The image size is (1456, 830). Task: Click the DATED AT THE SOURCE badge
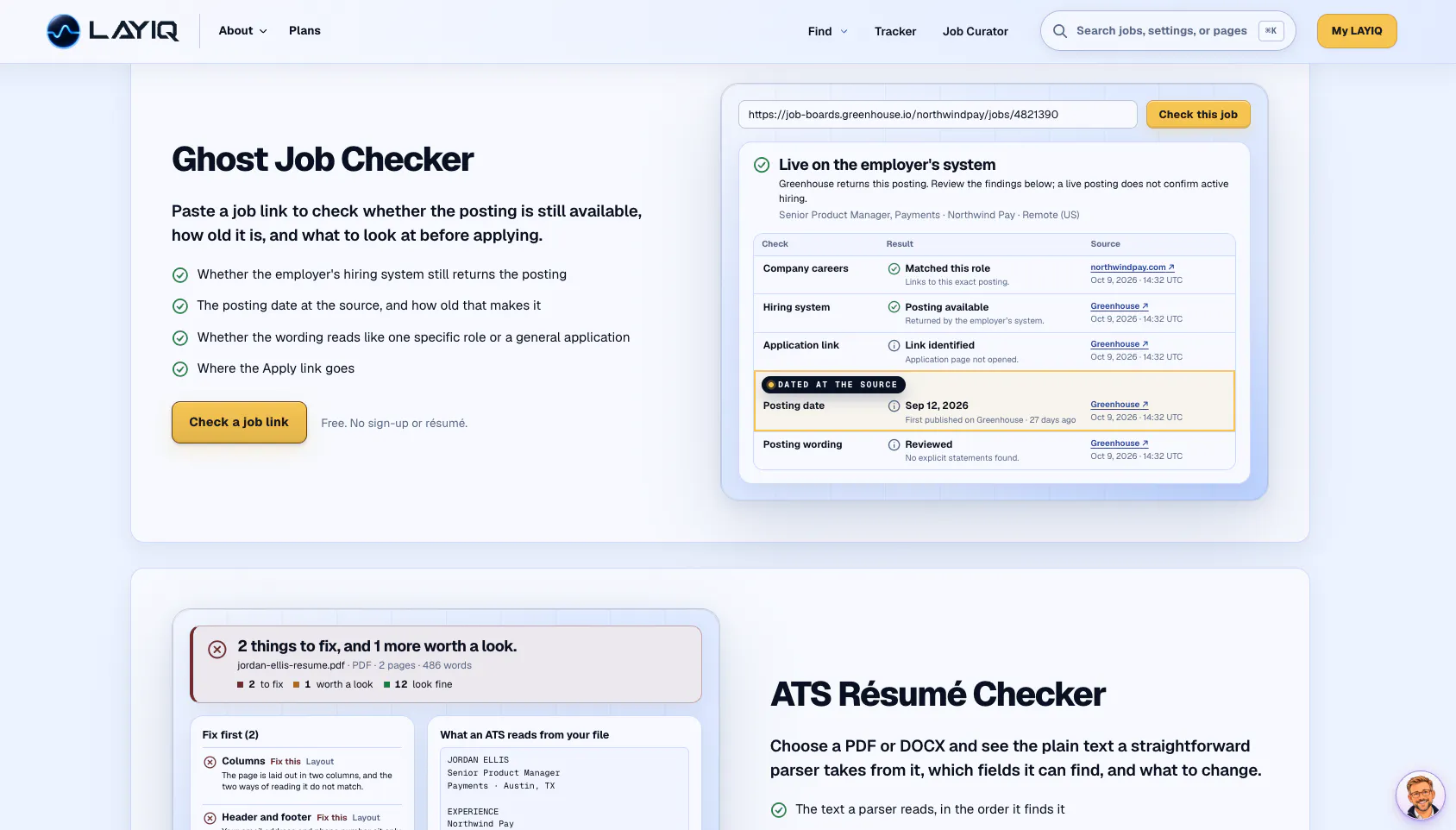833,385
